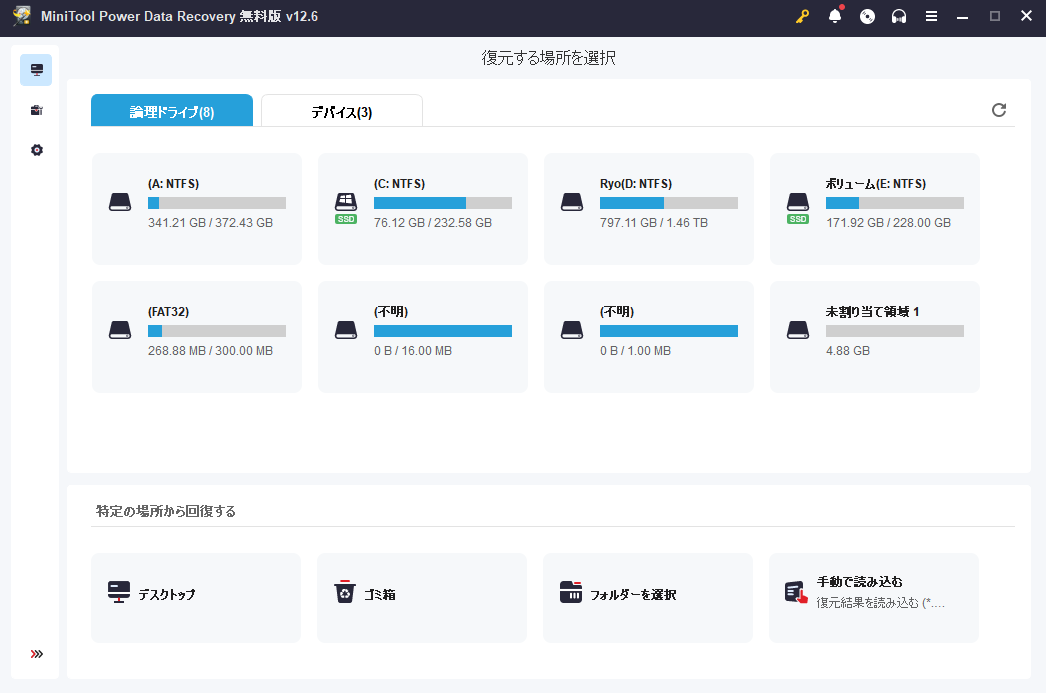Stay on the 論理ドライブ(8) tab
The width and height of the screenshot is (1046, 693).
click(x=171, y=111)
